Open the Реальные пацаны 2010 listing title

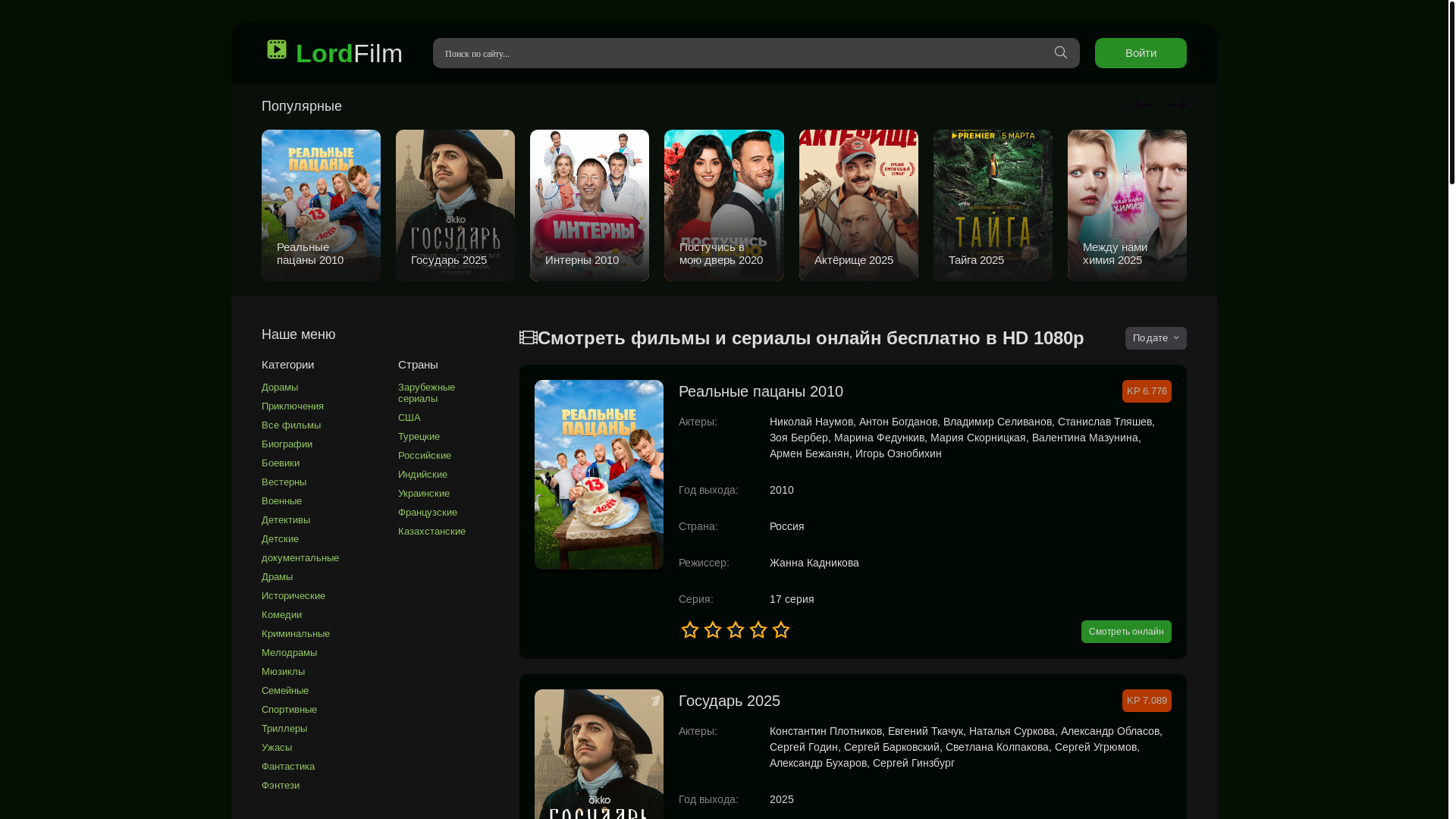tap(761, 391)
